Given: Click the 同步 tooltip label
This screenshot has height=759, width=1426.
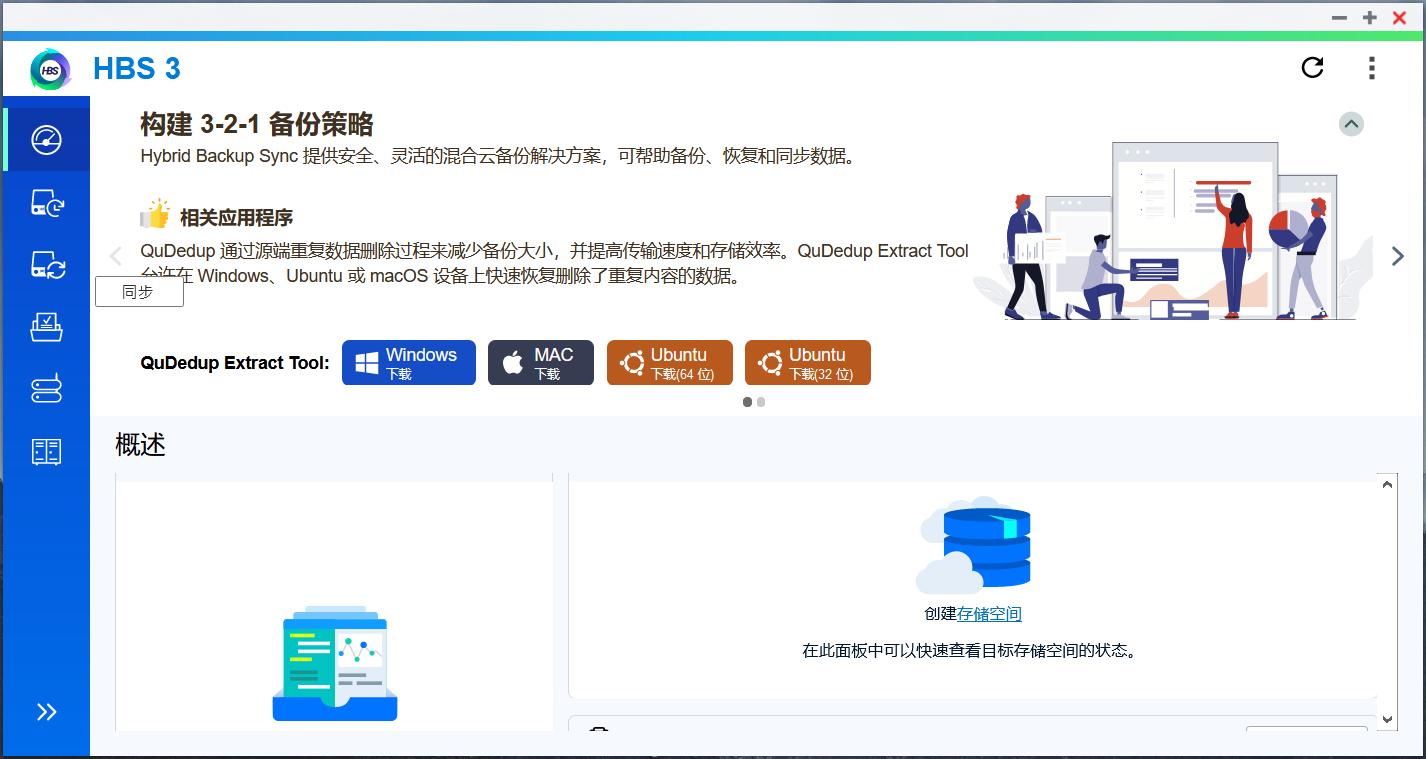Looking at the screenshot, I should click(x=139, y=291).
